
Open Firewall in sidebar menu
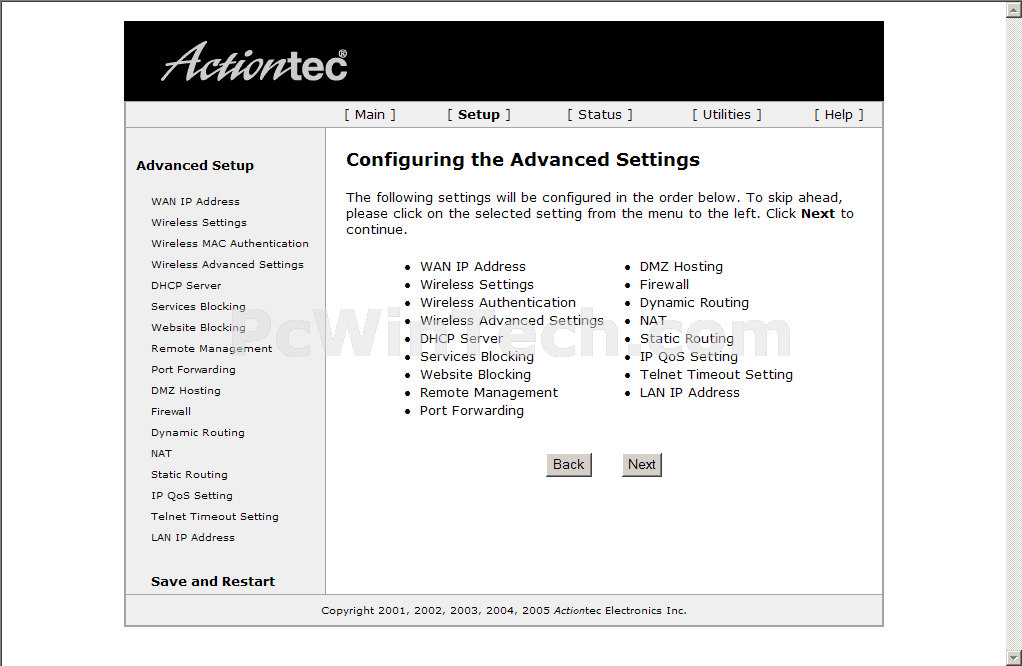pos(171,411)
